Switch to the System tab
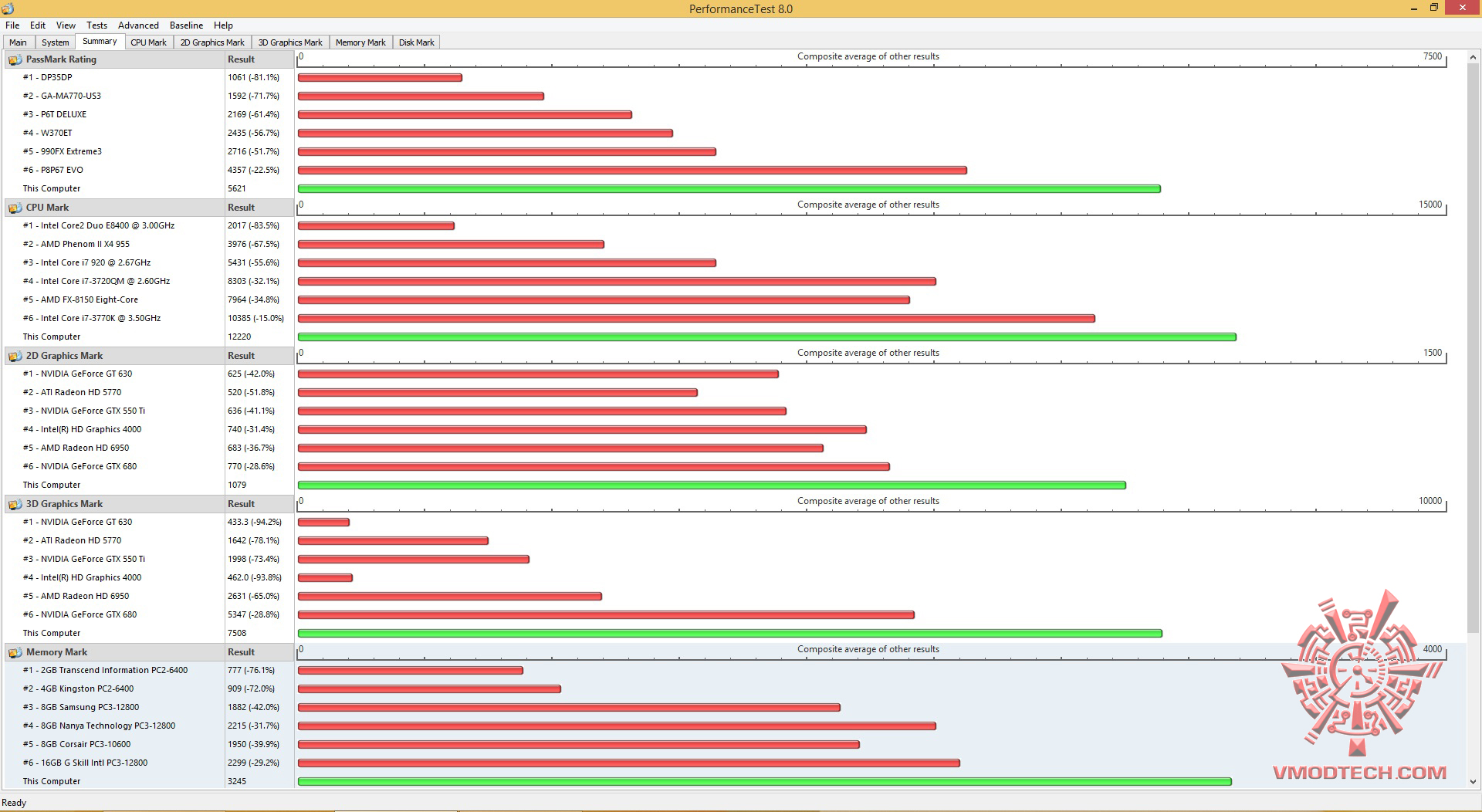Viewport: 1482px width, 812px height. [56, 42]
